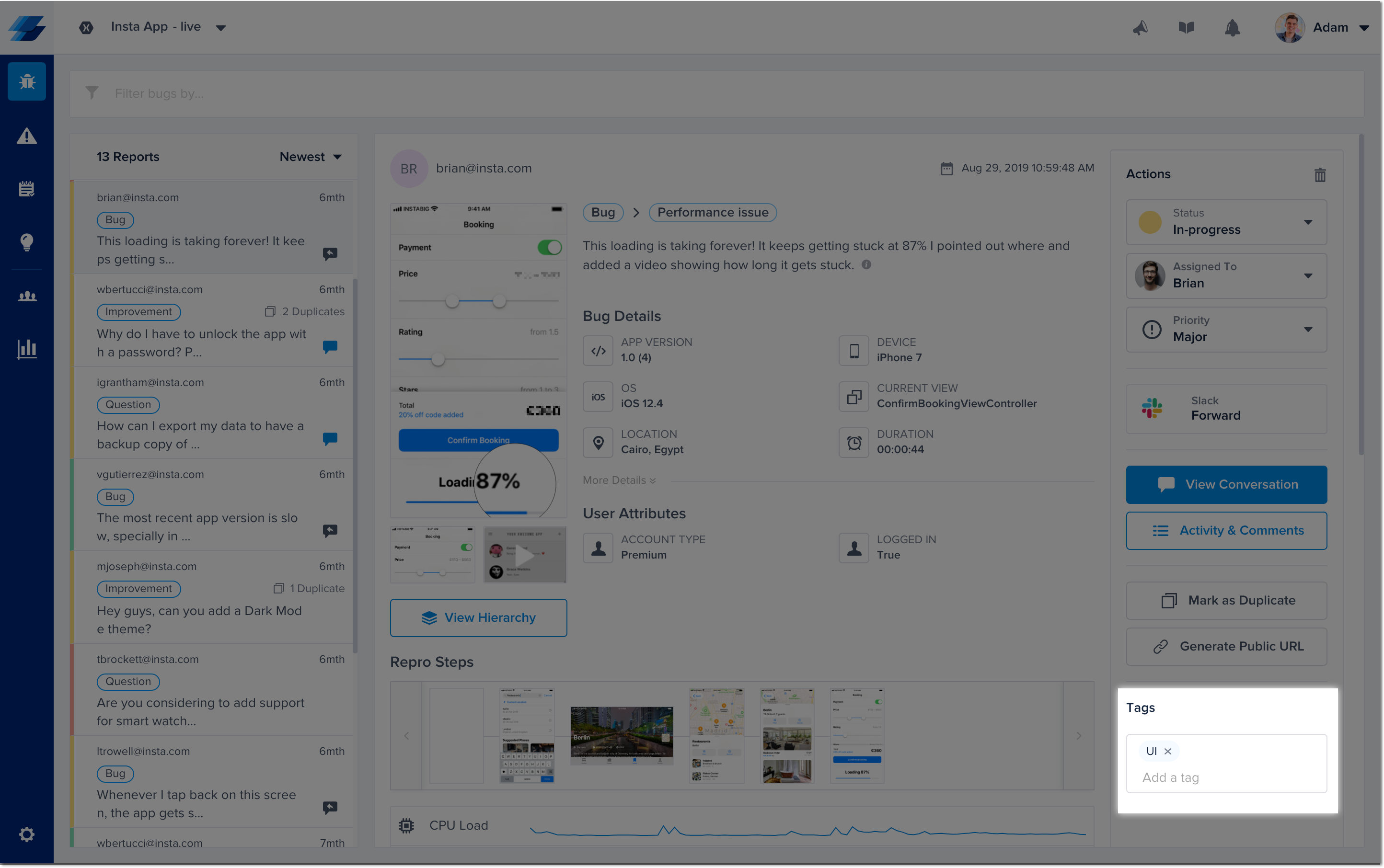This screenshot has height=868, width=1384.
Task: Open the Feature Requests lightbulb icon
Action: tap(26, 242)
